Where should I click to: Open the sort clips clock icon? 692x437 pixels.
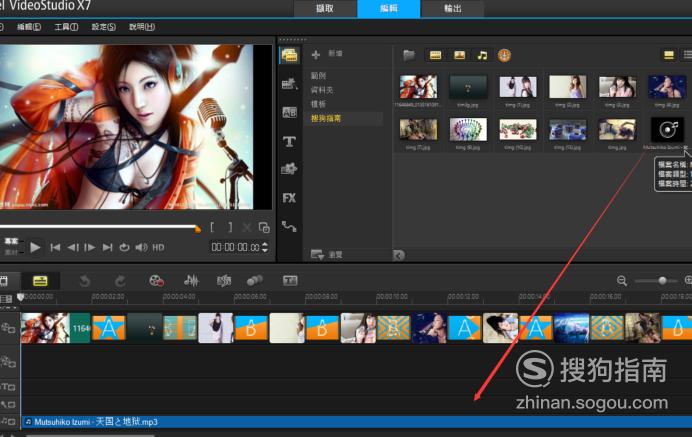coord(504,55)
